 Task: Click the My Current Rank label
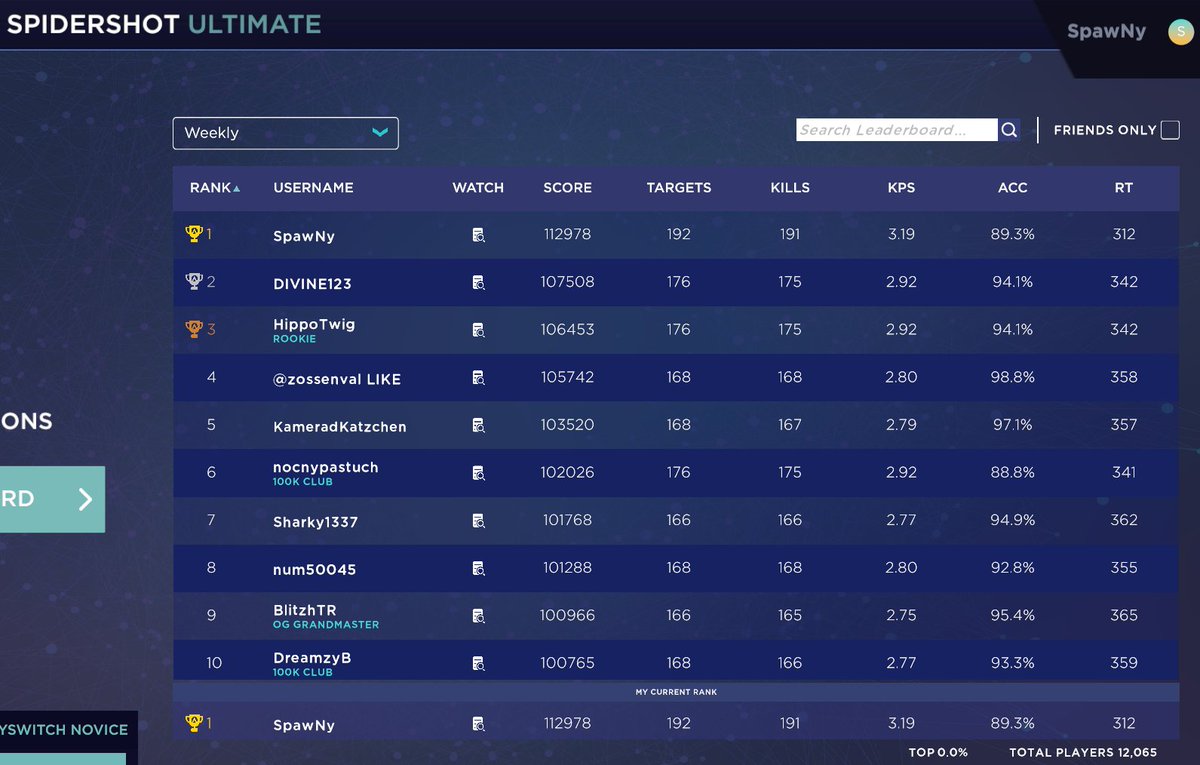676,692
